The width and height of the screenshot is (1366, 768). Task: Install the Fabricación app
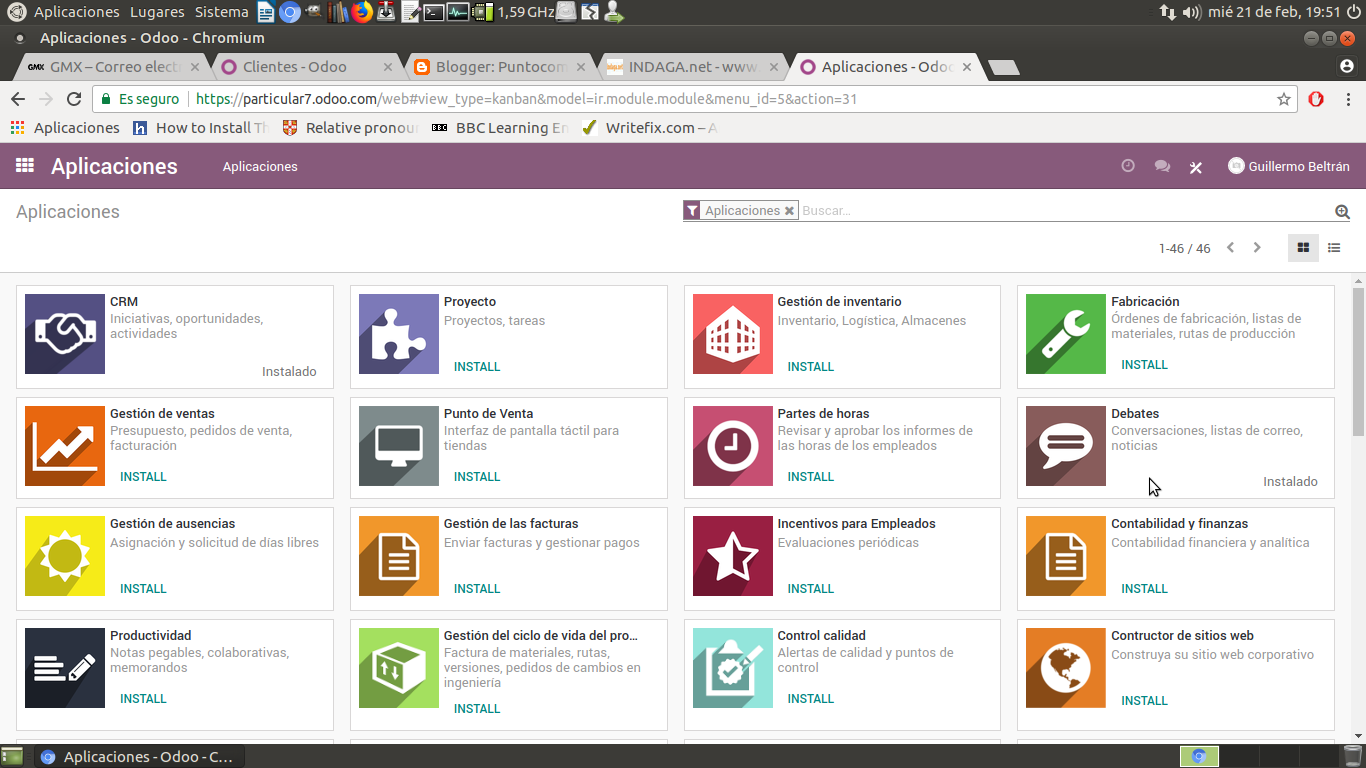1144,365
